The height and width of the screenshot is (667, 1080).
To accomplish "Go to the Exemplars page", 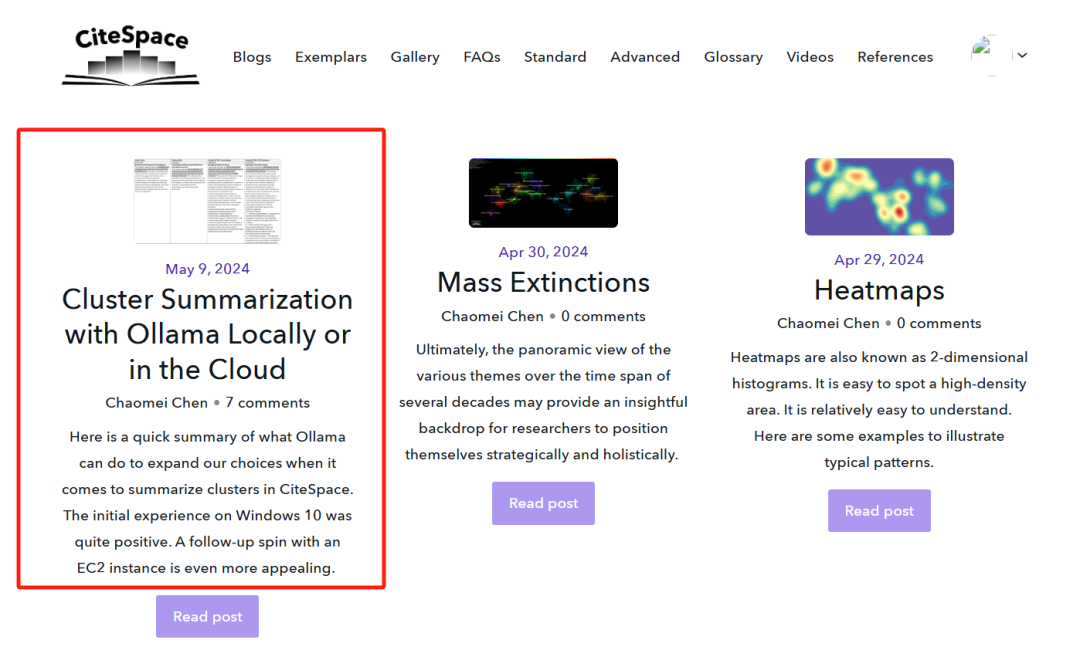I will 331,57.
